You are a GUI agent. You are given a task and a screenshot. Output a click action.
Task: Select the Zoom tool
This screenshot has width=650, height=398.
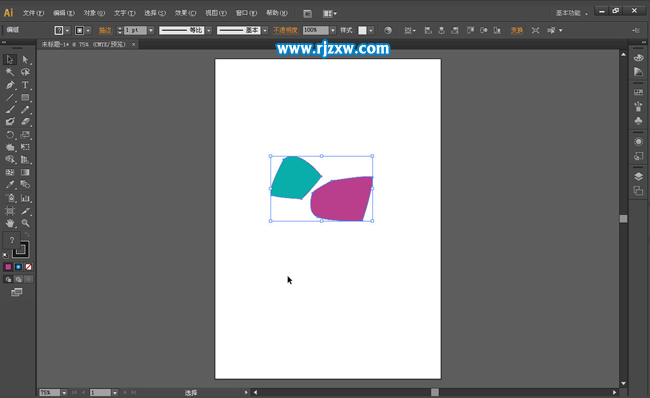[25, 223]
